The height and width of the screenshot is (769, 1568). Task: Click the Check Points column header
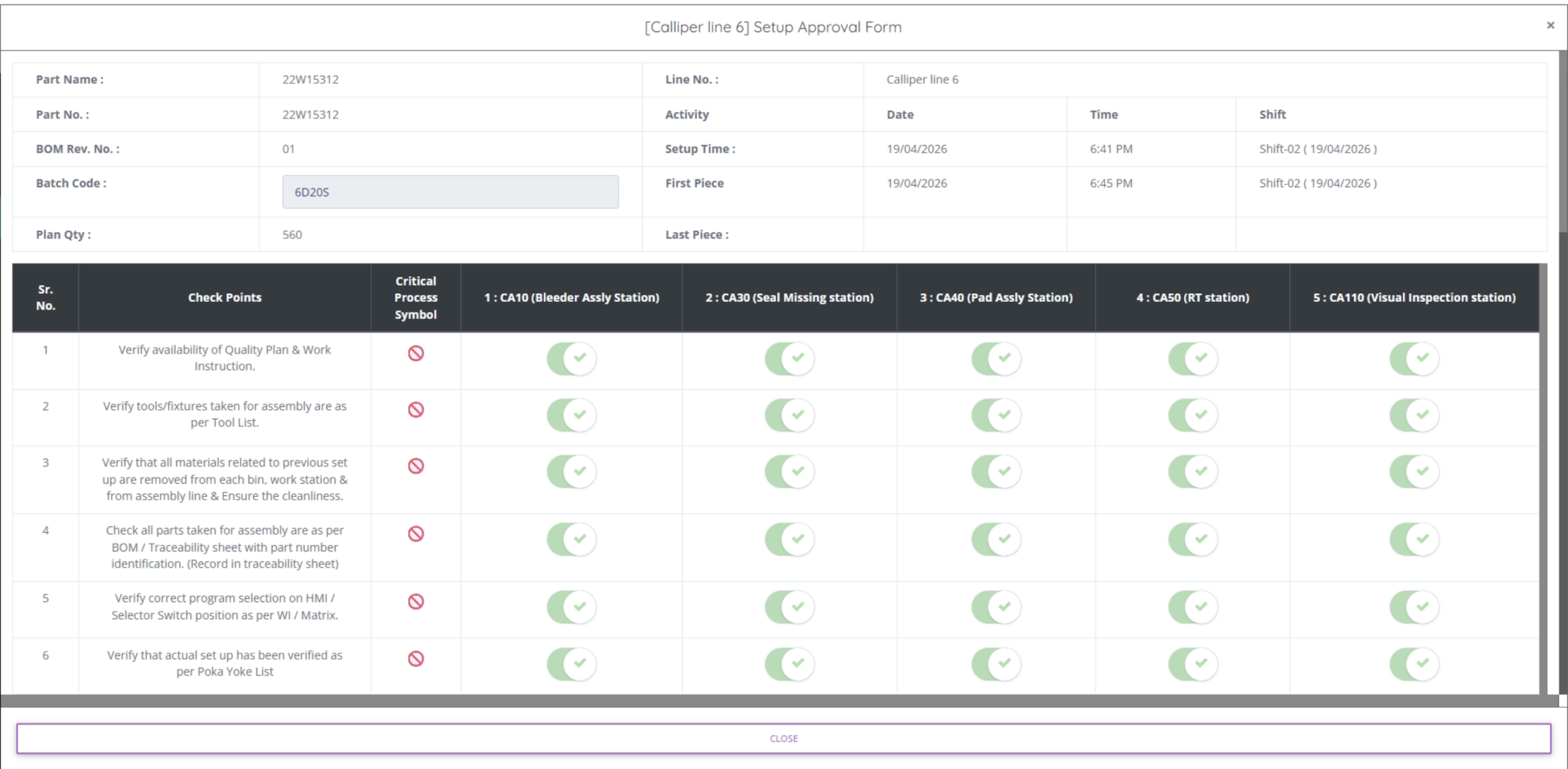point(225,298)
